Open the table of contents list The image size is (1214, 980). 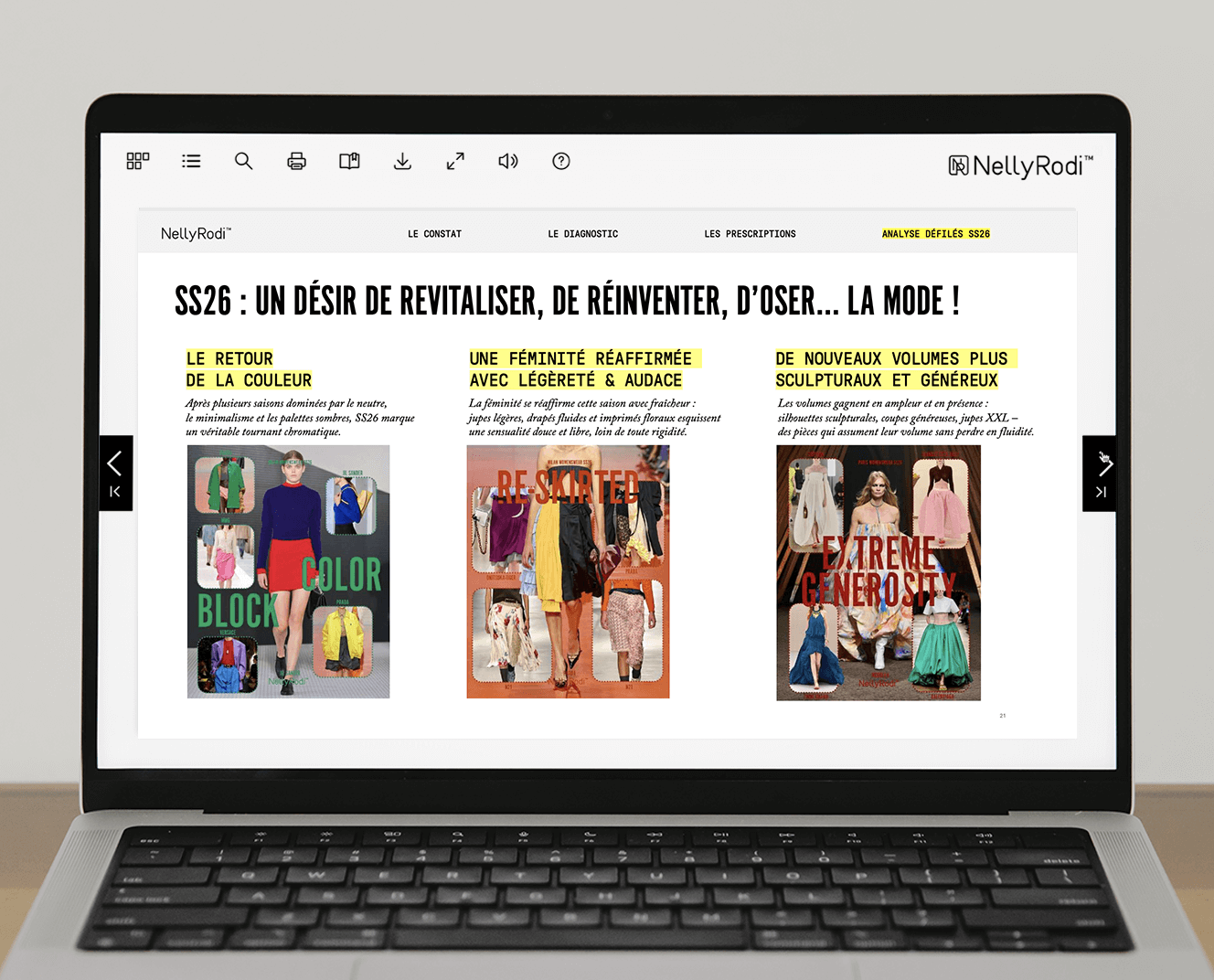click(191, 161)
